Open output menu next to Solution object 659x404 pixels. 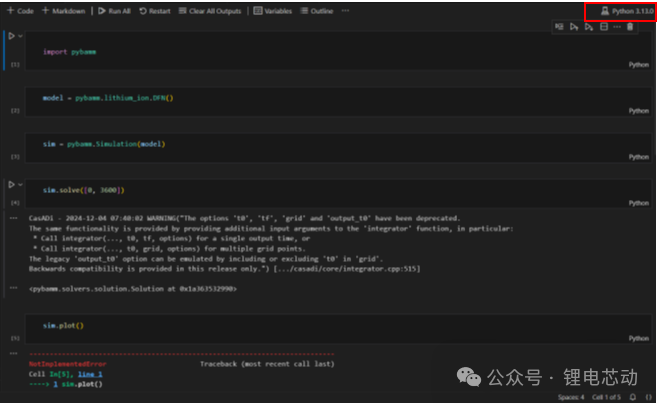[x=14, y=288]
